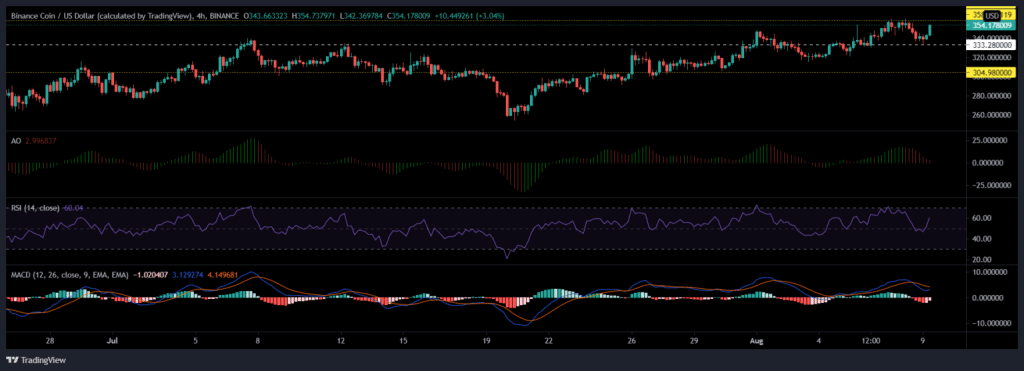Click the open value O343.663323
The width and height of the screenshot is (1024, 371).
[266, 16]
